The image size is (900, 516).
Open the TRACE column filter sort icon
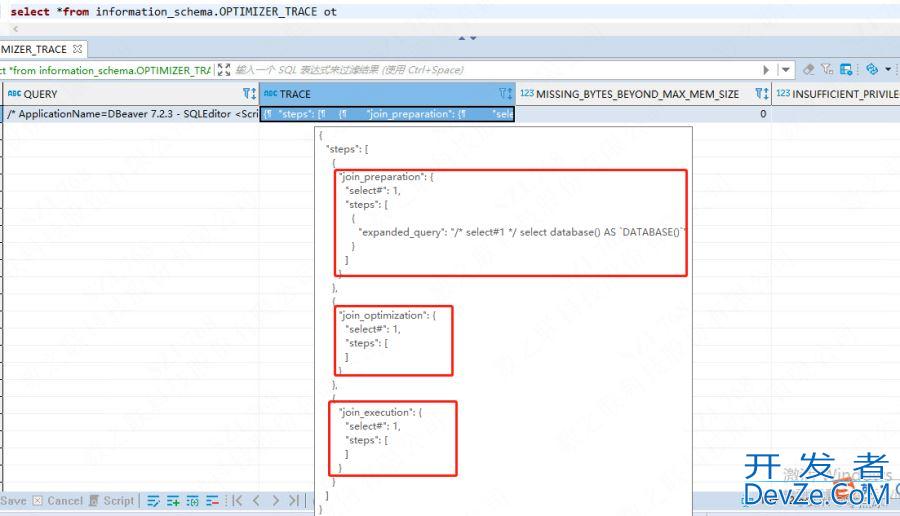[505, 94]
